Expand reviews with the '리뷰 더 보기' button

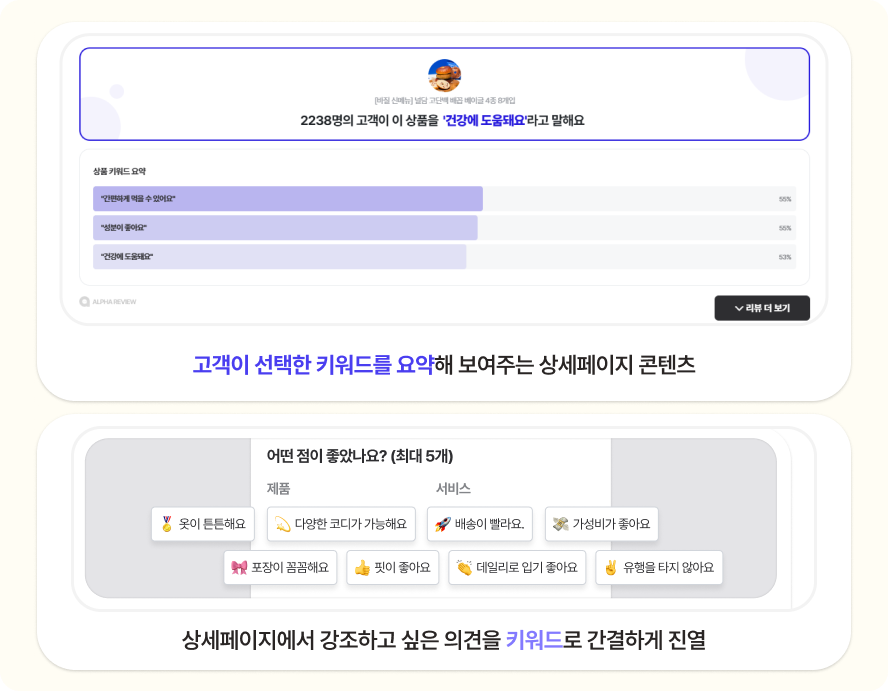tap(762, 308)
